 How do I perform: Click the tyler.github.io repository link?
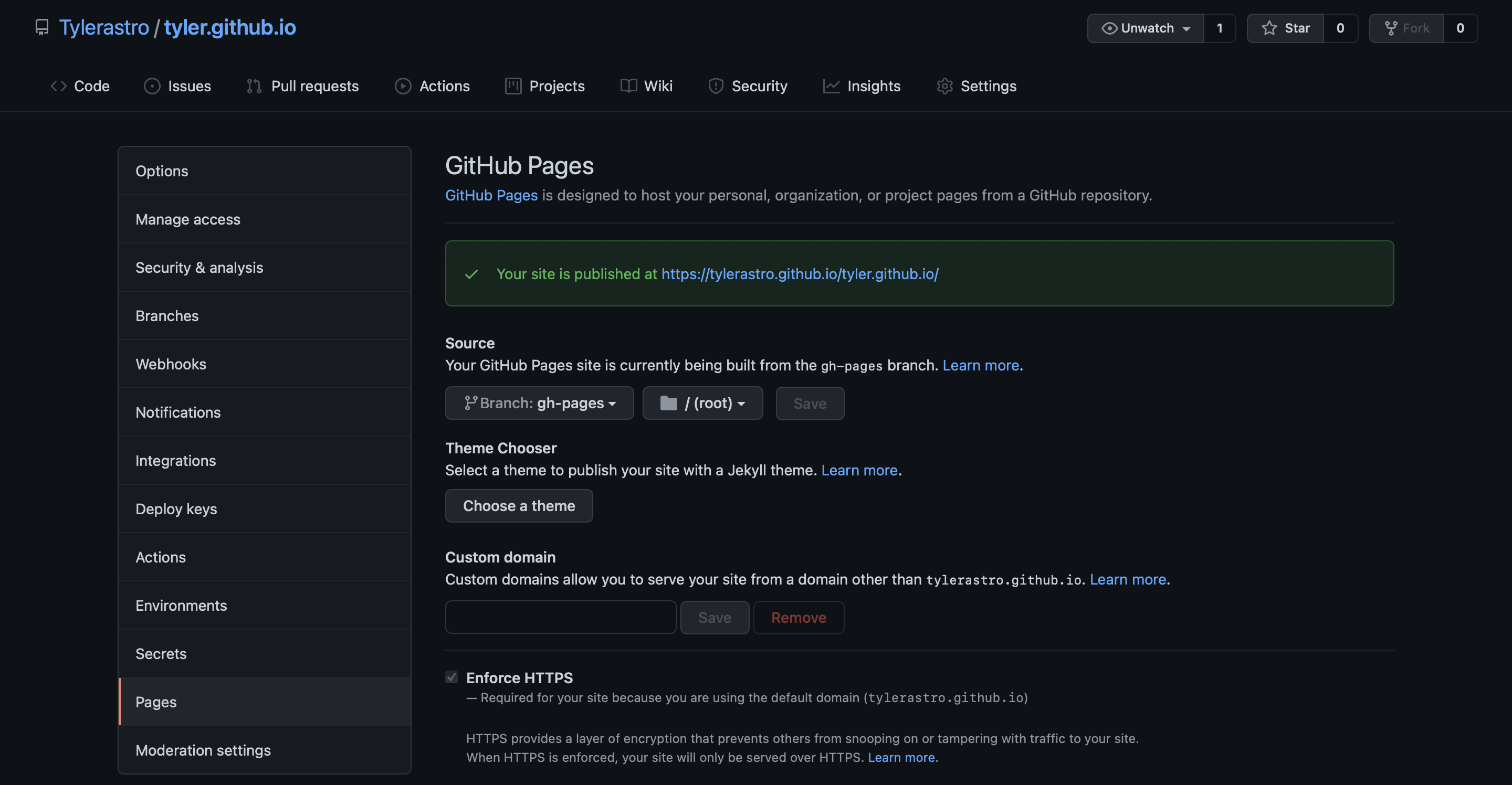coord(230,28)
